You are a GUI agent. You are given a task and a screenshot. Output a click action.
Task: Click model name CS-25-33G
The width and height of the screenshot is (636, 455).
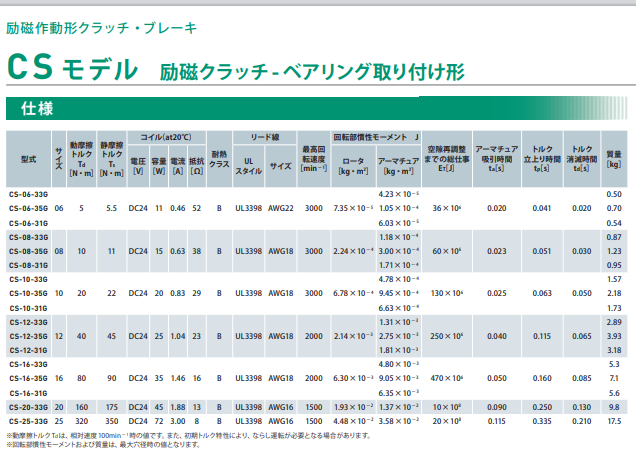(28, 422)
